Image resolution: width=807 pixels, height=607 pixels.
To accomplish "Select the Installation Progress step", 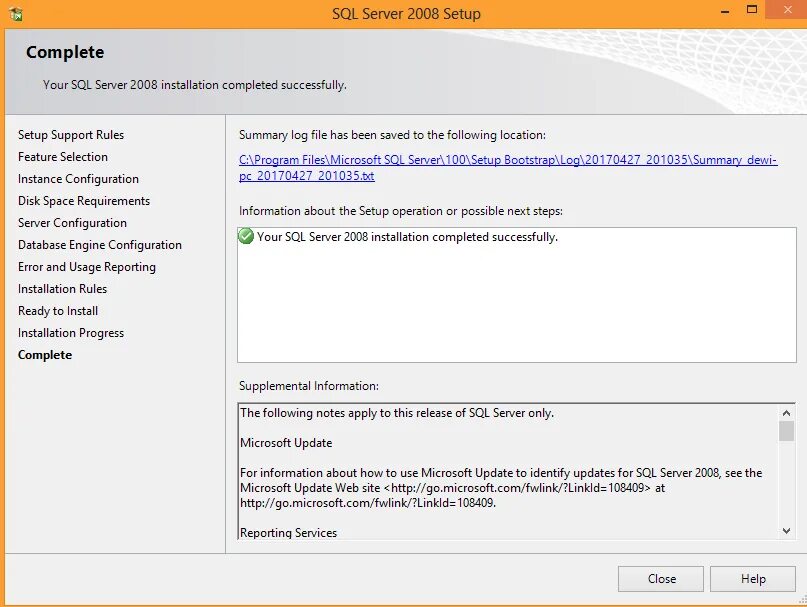I will coord(71,333).
